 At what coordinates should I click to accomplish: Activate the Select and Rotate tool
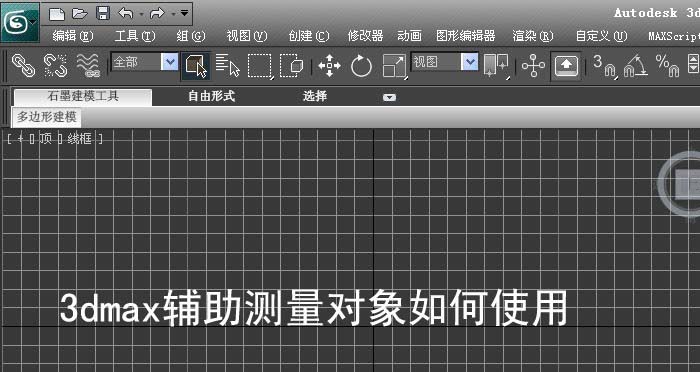click(x=361, y=66)
